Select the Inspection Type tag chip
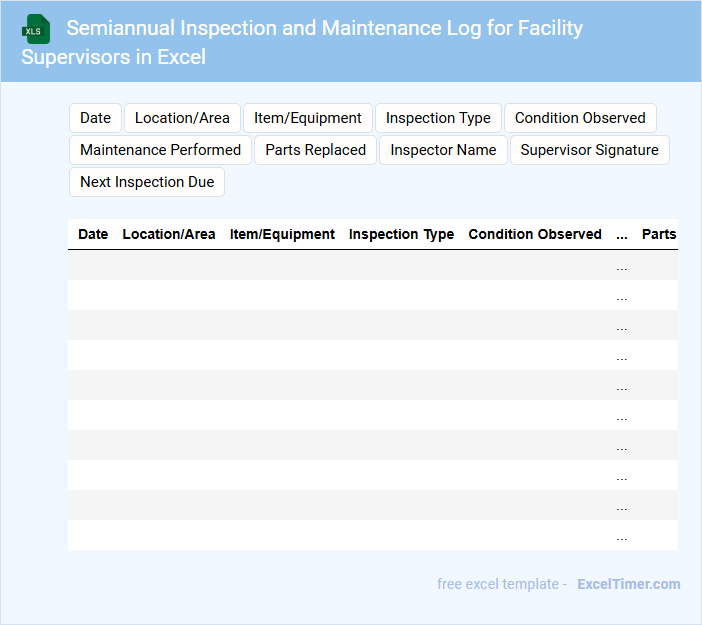702x625 pixels. 438,118
